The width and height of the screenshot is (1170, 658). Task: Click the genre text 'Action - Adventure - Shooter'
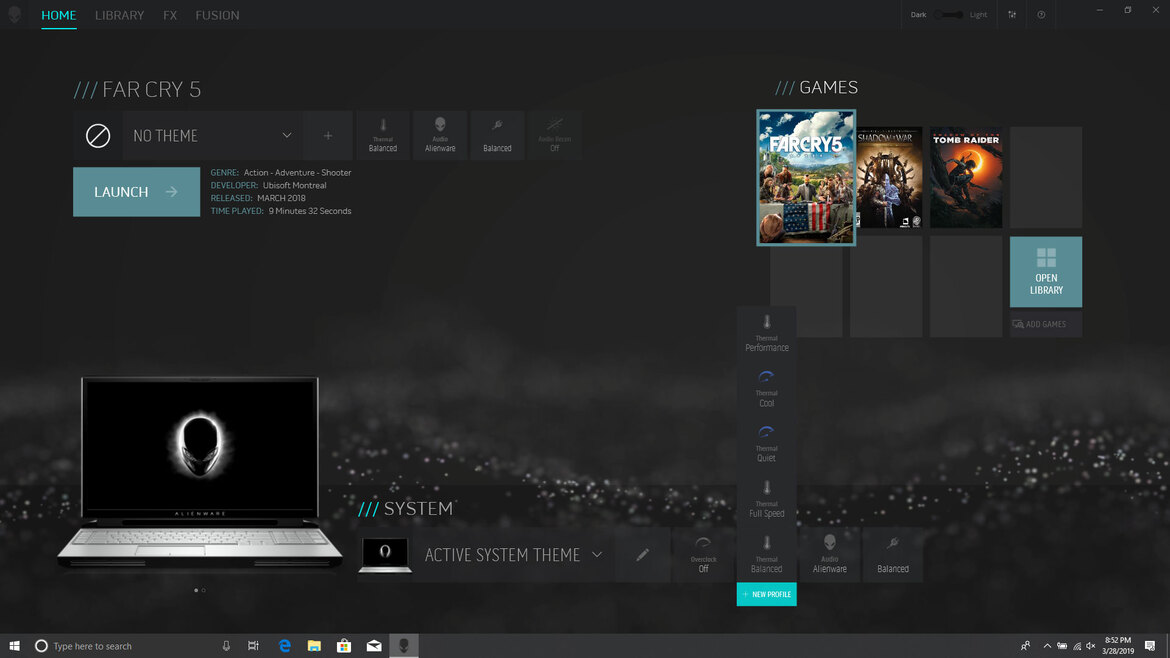[297, 172]
